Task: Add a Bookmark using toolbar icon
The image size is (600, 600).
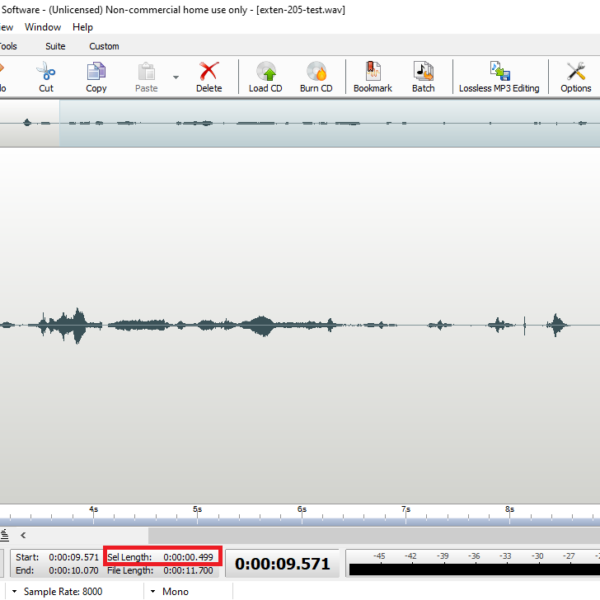Action: [372, 72]
